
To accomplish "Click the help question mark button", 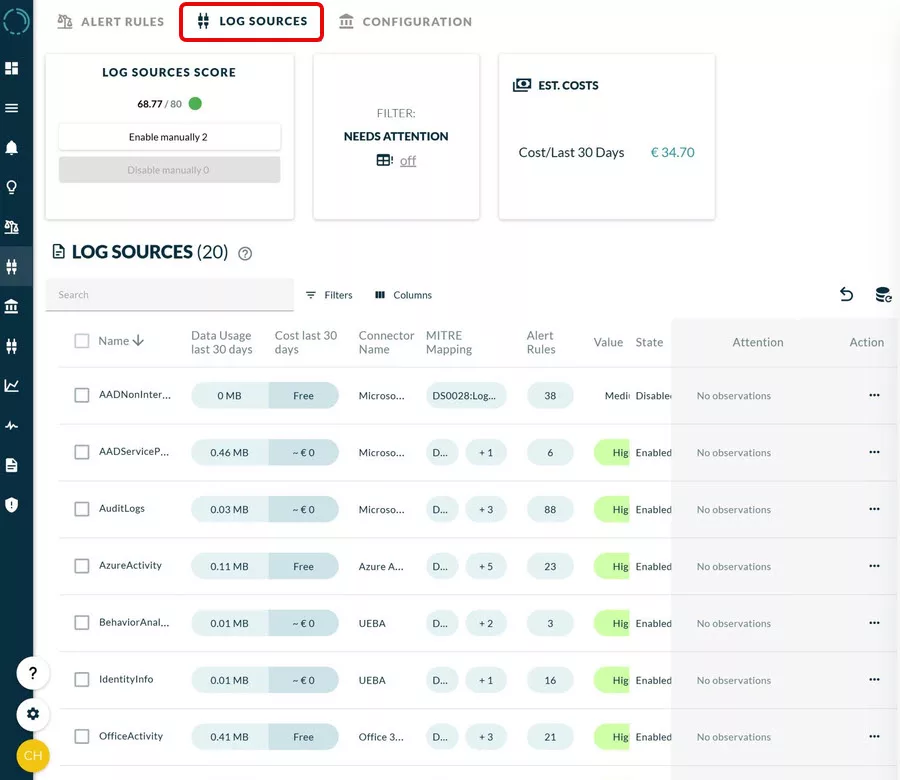I will point(33,673).
